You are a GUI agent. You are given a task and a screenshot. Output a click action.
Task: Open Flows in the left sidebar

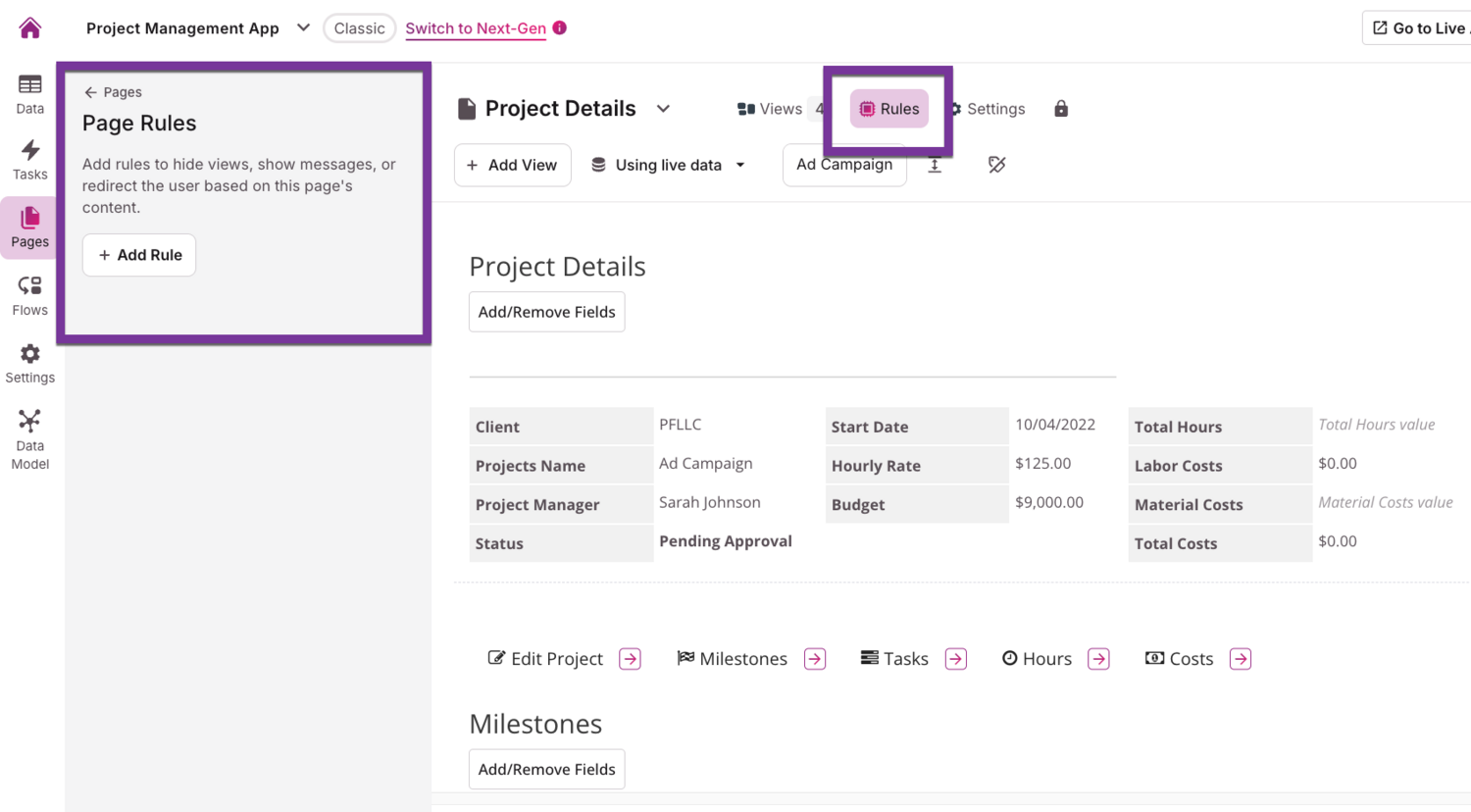pos(30,295)
